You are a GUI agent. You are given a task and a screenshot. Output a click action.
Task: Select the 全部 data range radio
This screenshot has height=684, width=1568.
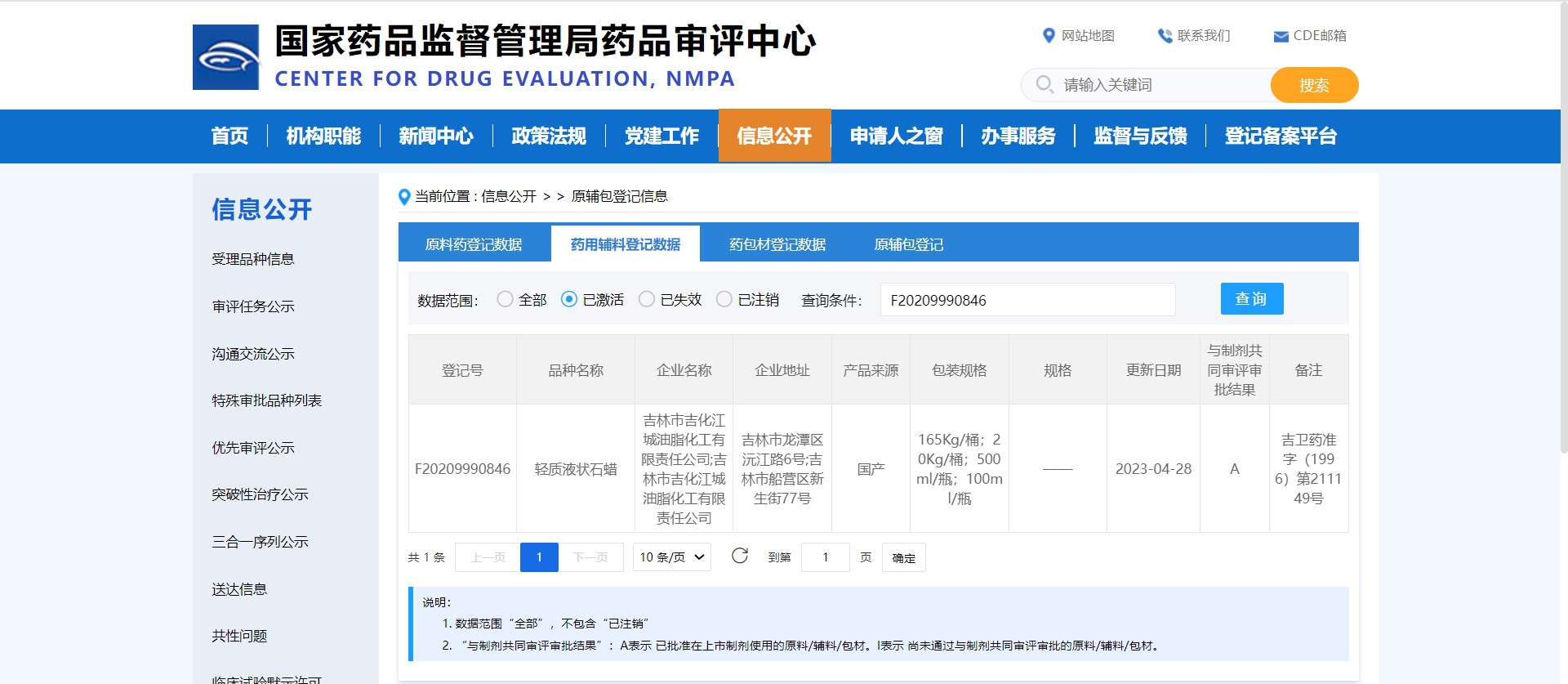(x=505, y=299)
